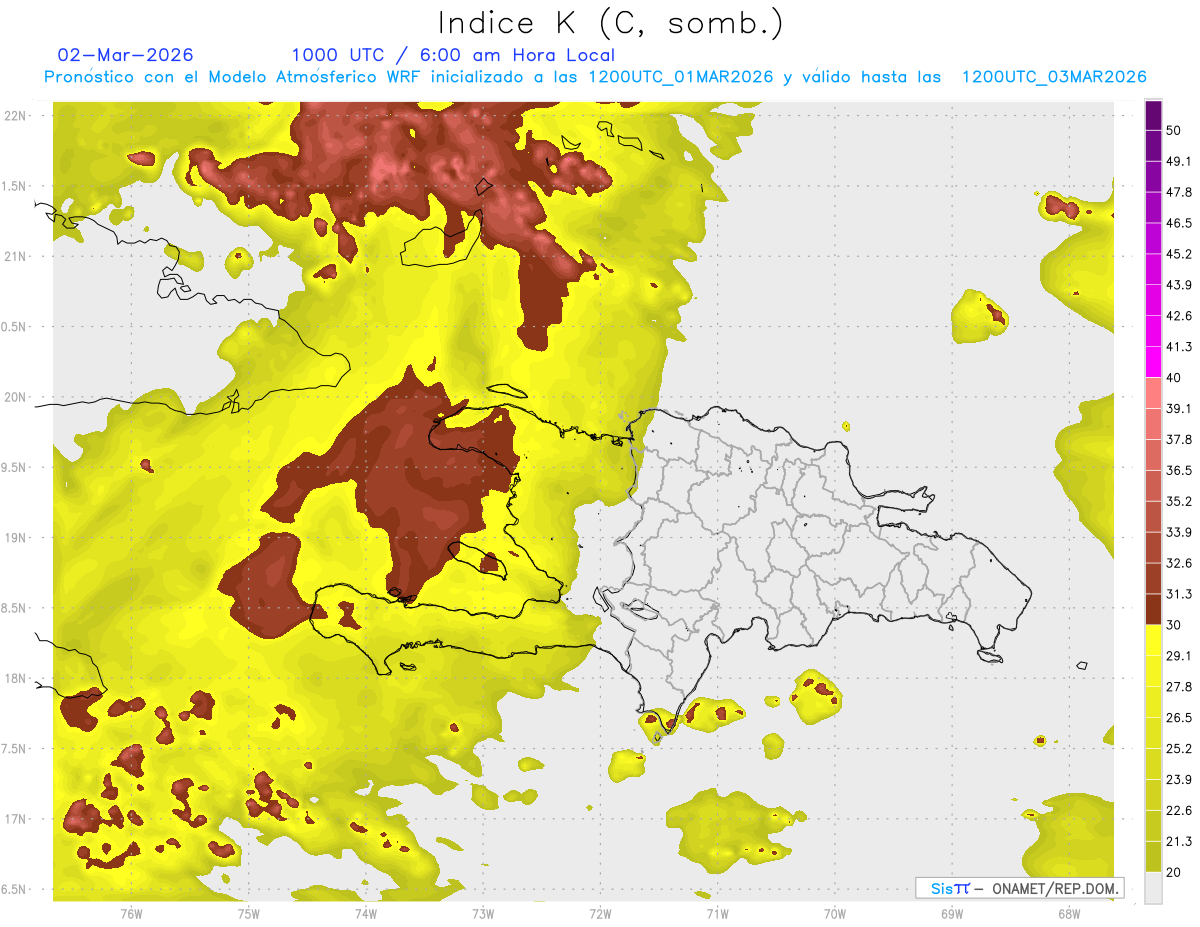Viewport: 1200px width, 927px height.
Task: Click latitude axis label "21N"
Action: click(x=15, y=256)
